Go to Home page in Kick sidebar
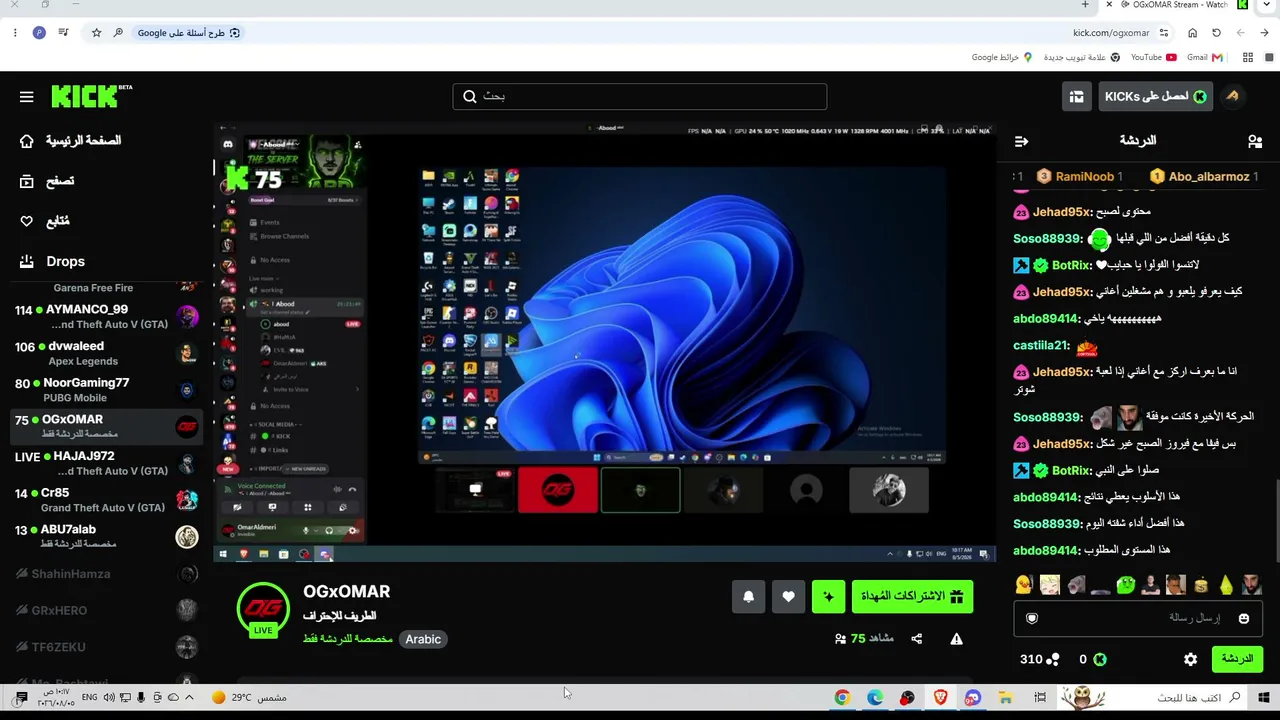The image size is (1280, 720). (x=70, y=141)
